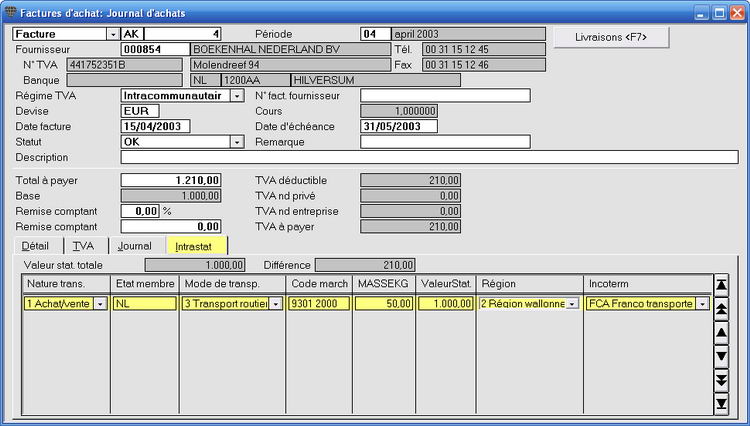Click Remise comptant percent field
The width and height of the screenshot is (750, 426).
[140, 211]
